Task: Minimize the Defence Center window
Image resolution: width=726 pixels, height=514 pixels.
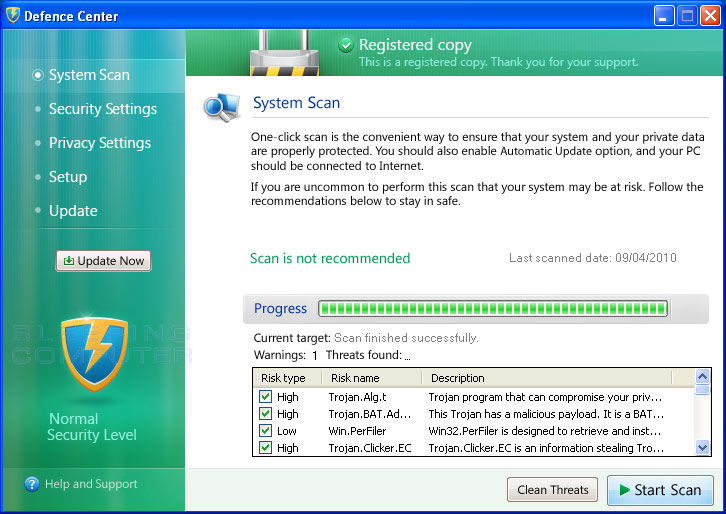Action: 663,16
